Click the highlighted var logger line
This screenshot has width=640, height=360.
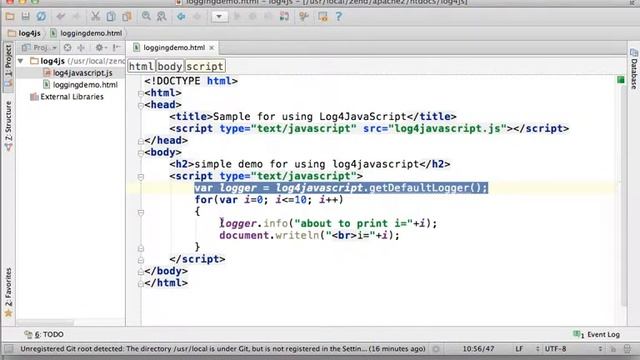click(341, 188)
